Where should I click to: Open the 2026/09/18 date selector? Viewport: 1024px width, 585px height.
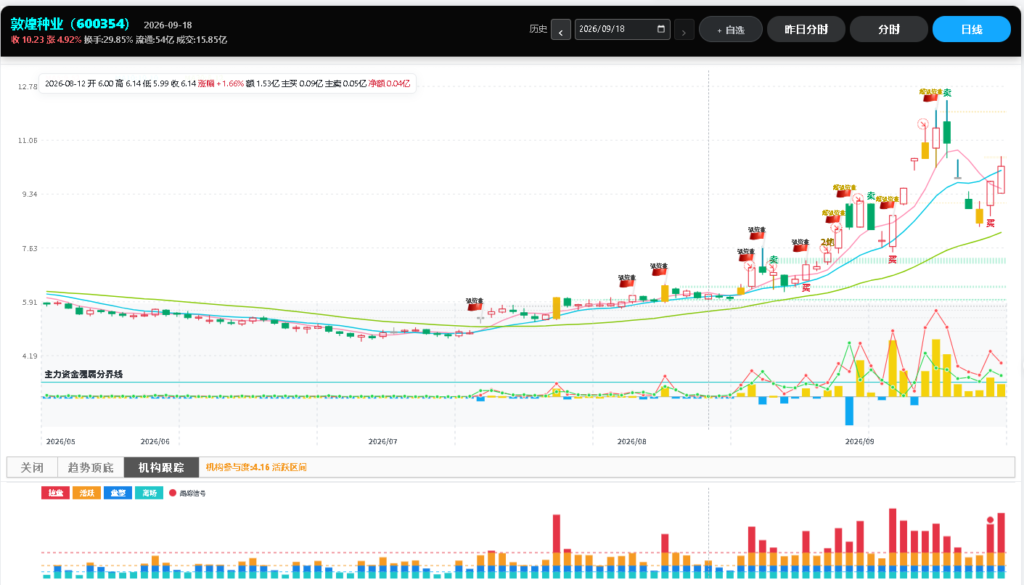[x=622, y=29]
